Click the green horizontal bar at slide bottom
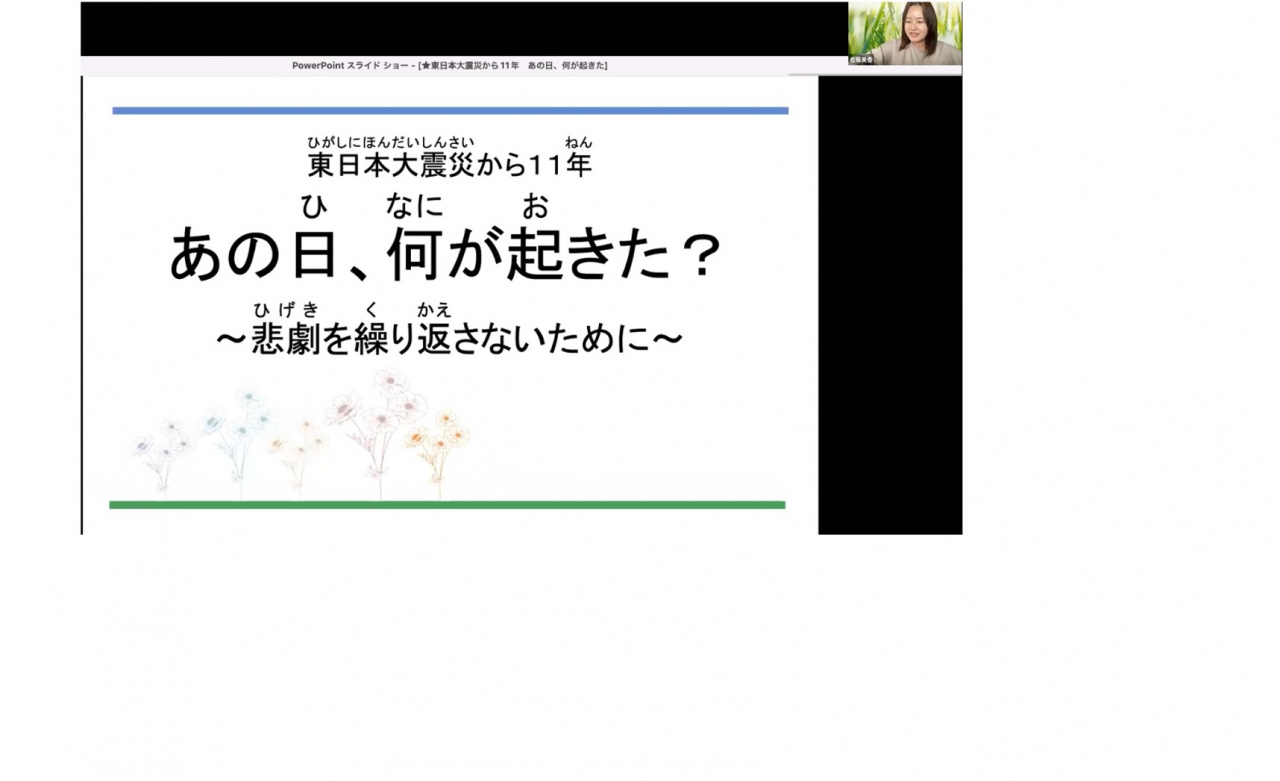The image size is (1280, 781). (x=446, y=505)
